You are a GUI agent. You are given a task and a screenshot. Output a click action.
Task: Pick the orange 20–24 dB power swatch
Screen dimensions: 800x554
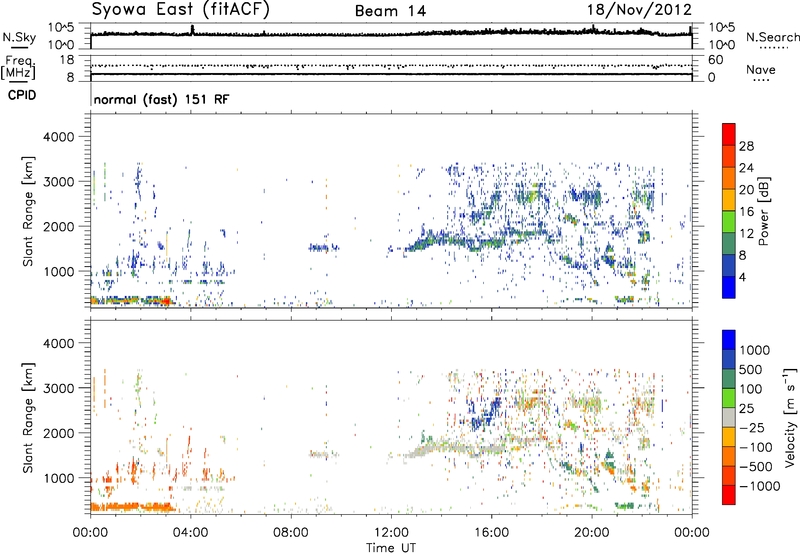[x=729, y=179]
